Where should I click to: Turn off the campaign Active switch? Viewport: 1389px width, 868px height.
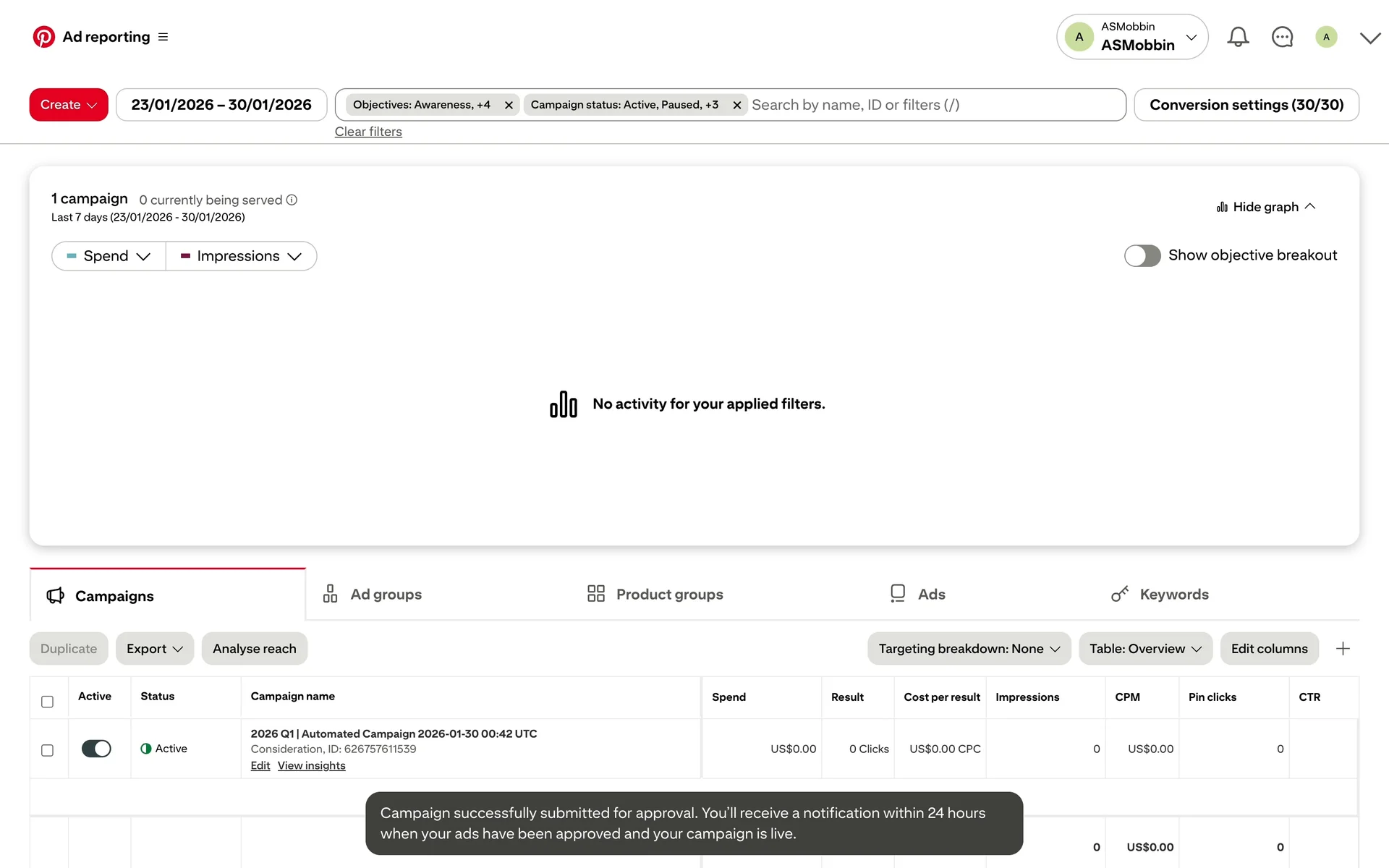click(x=96, y=749)
